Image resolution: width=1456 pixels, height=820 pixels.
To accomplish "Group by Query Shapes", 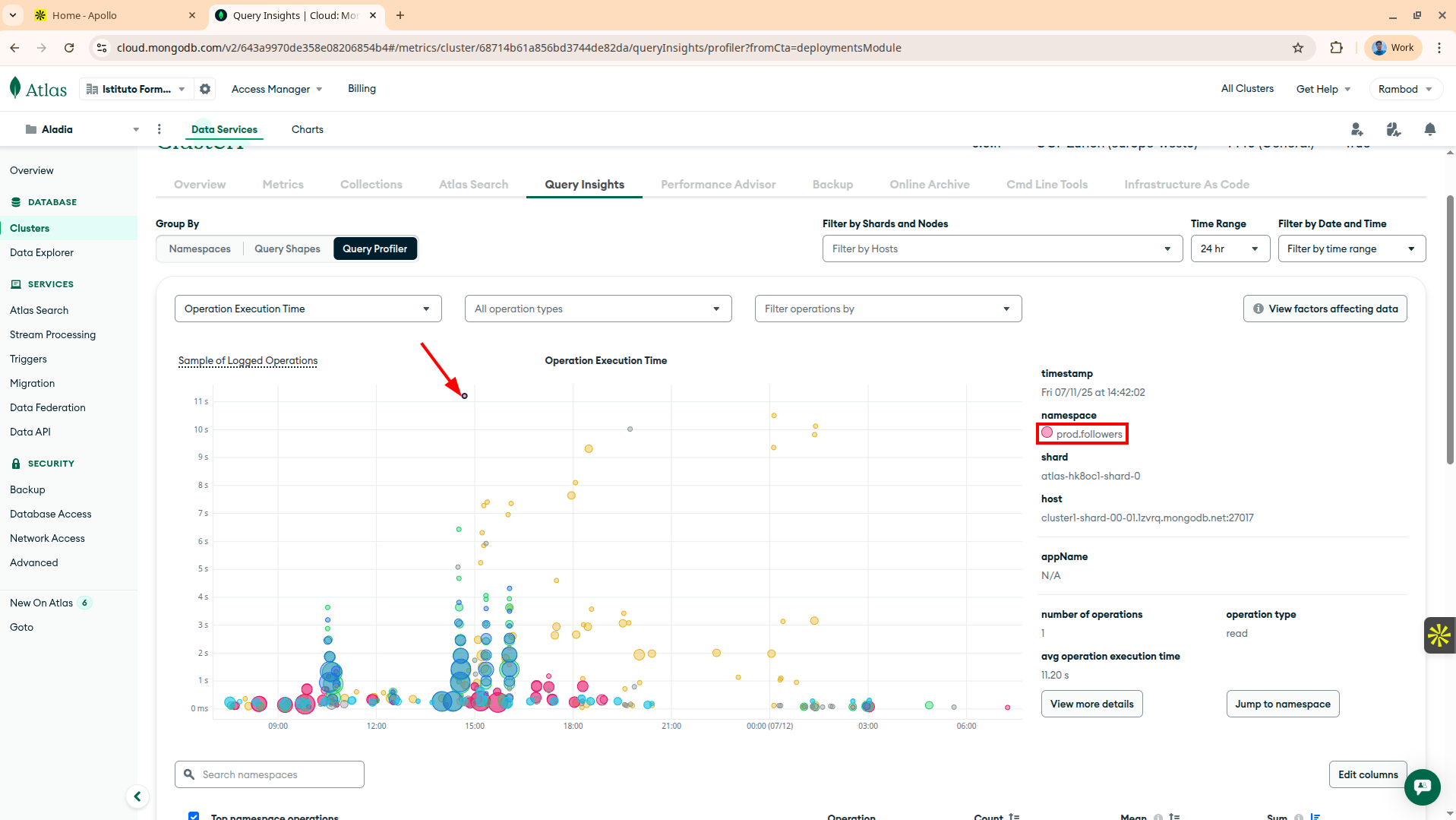I will point(287,249).
